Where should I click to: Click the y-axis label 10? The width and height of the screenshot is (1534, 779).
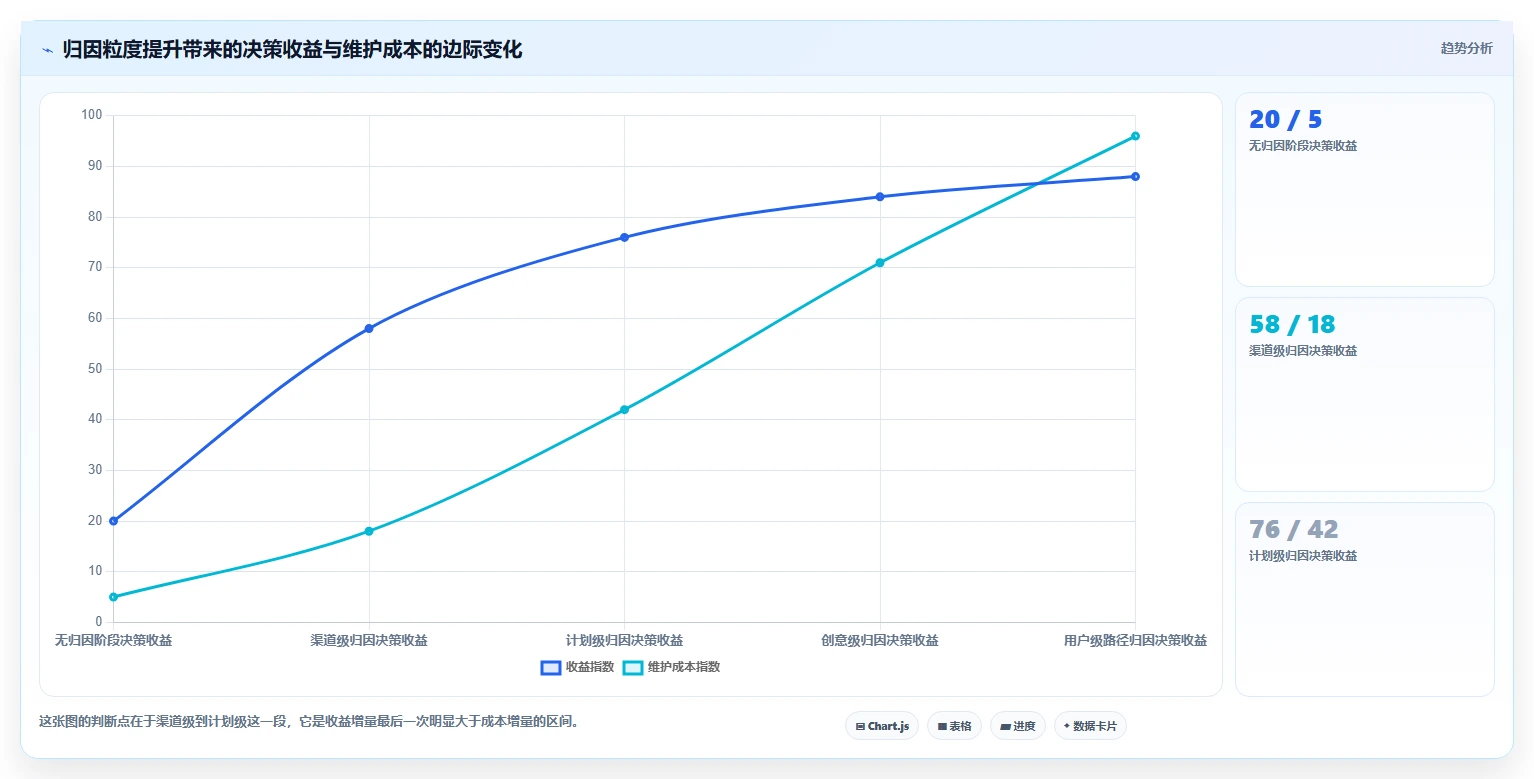coord(96,571)
